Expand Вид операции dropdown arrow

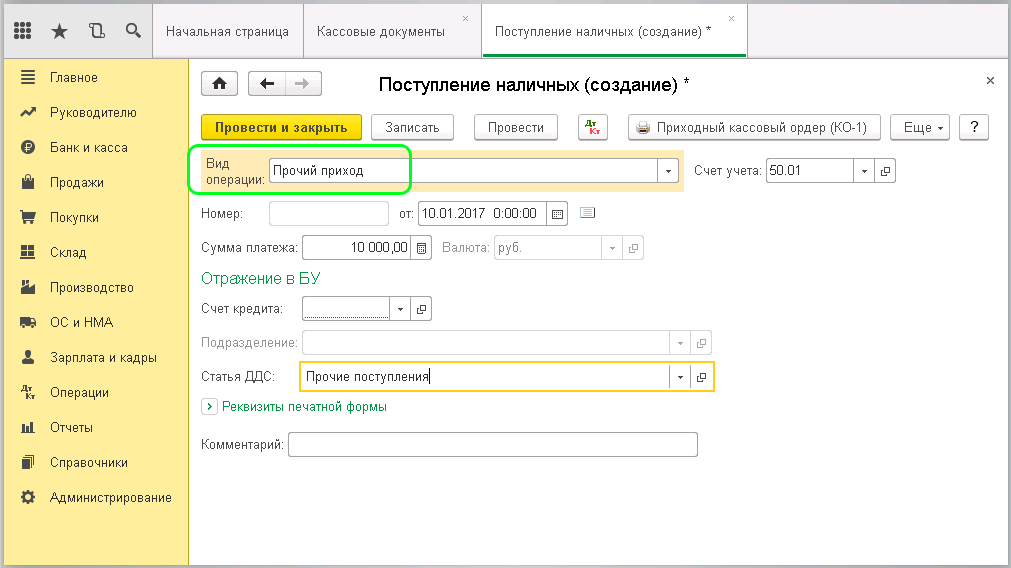pos(668,171)
